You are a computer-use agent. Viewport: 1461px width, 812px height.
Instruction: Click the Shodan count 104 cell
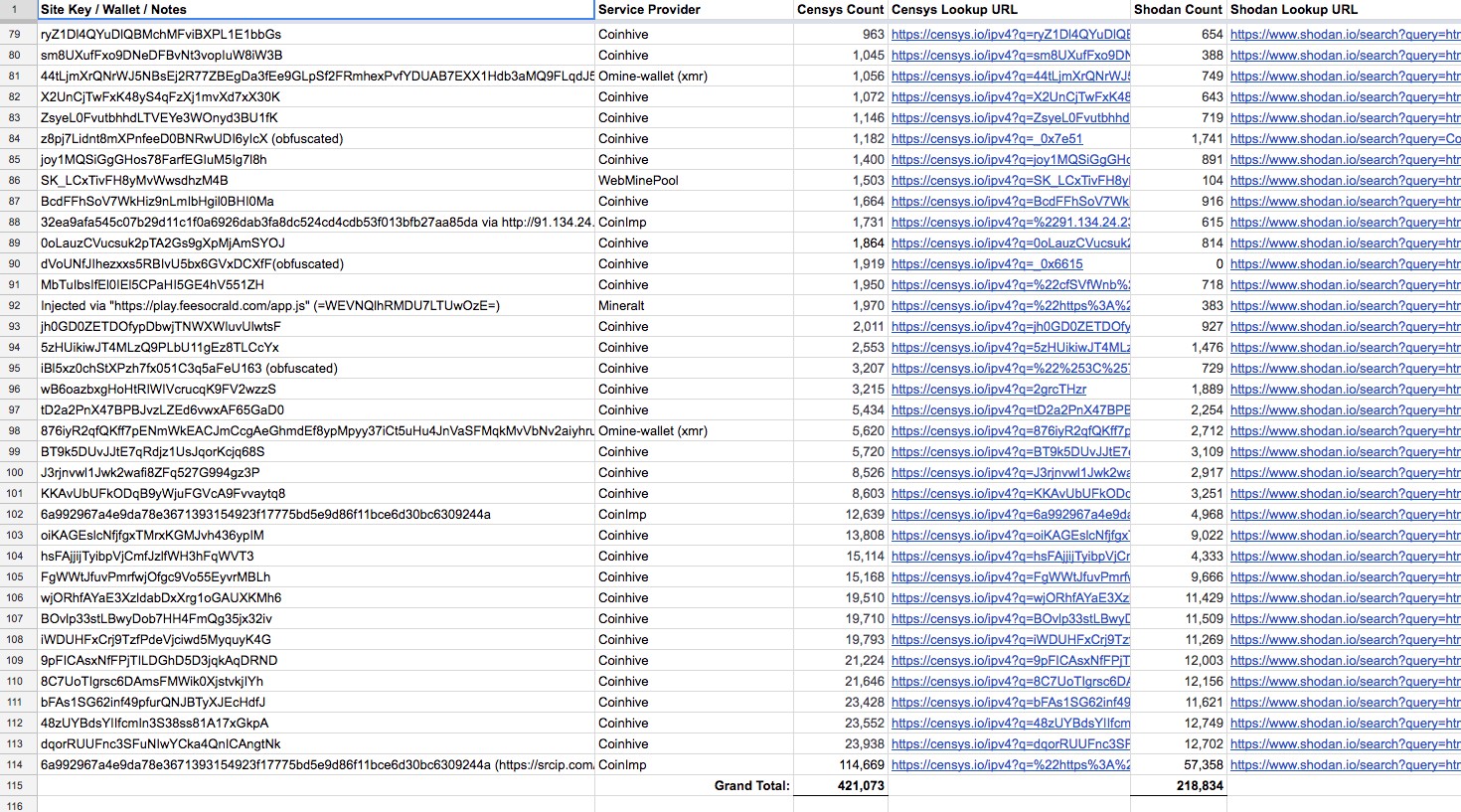pos(1178,180)
